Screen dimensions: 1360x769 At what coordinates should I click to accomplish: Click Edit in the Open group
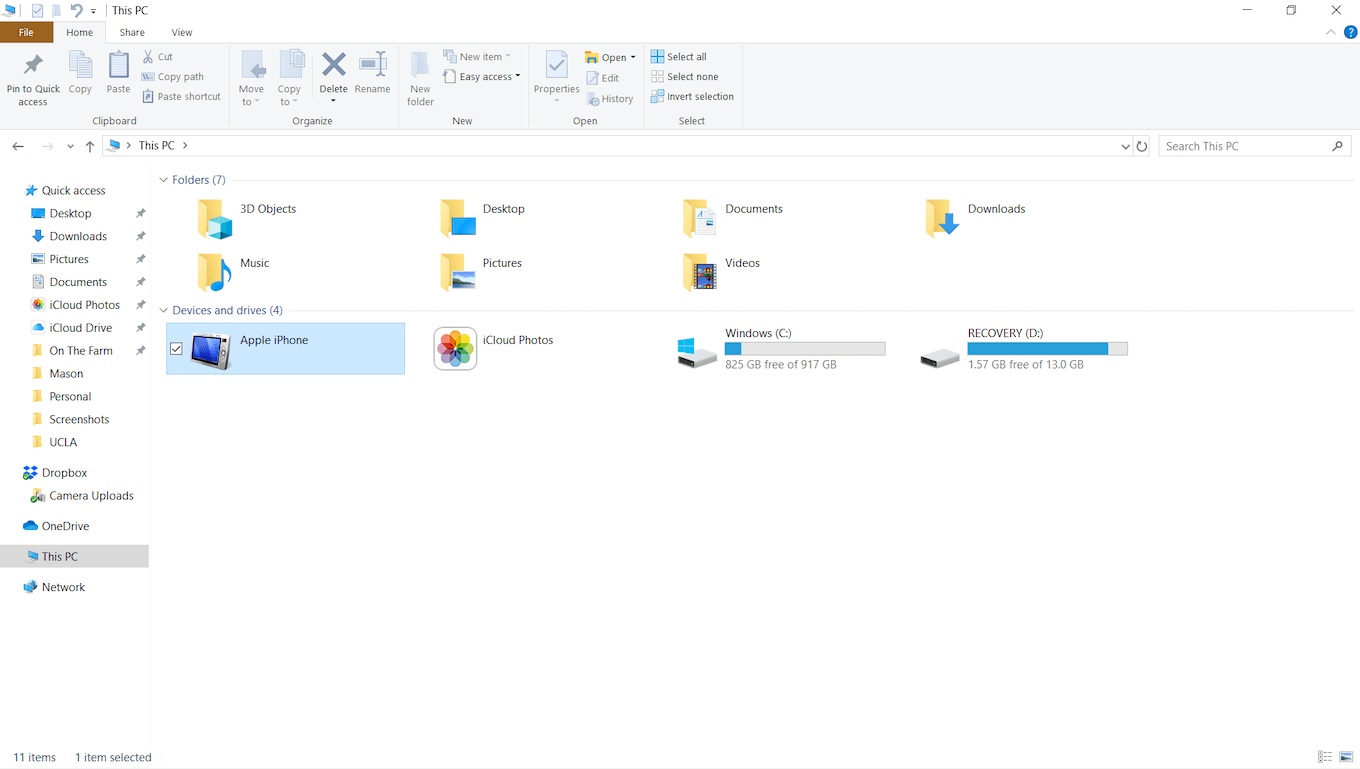[602, 78]
